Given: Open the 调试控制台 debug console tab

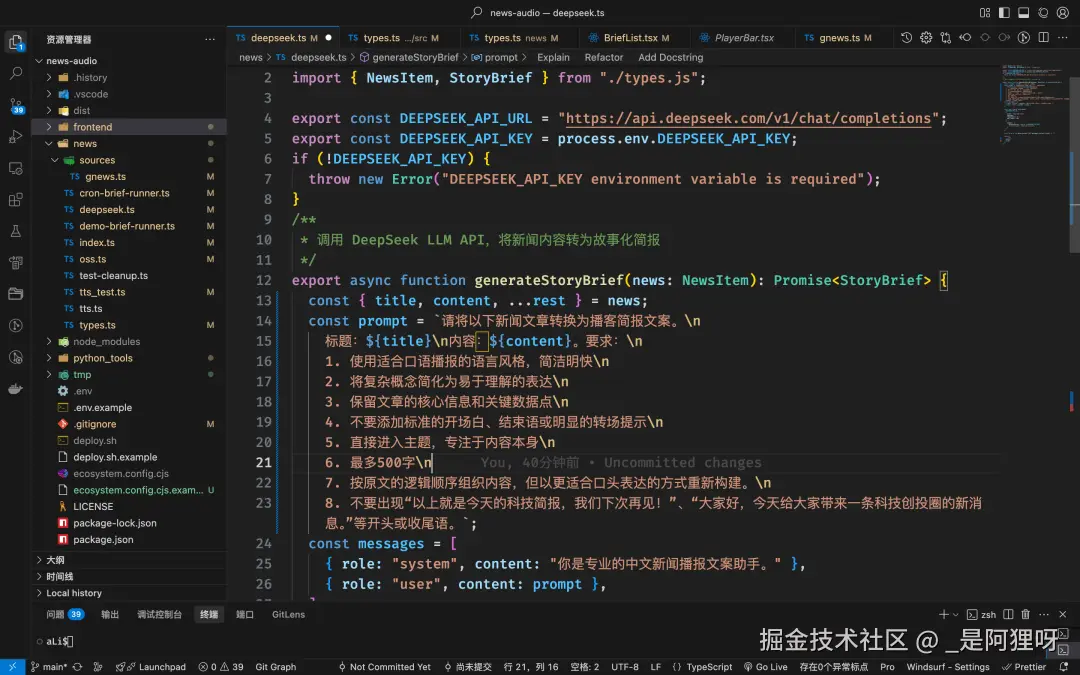Looking at the screenshot, I should (159, 614).
